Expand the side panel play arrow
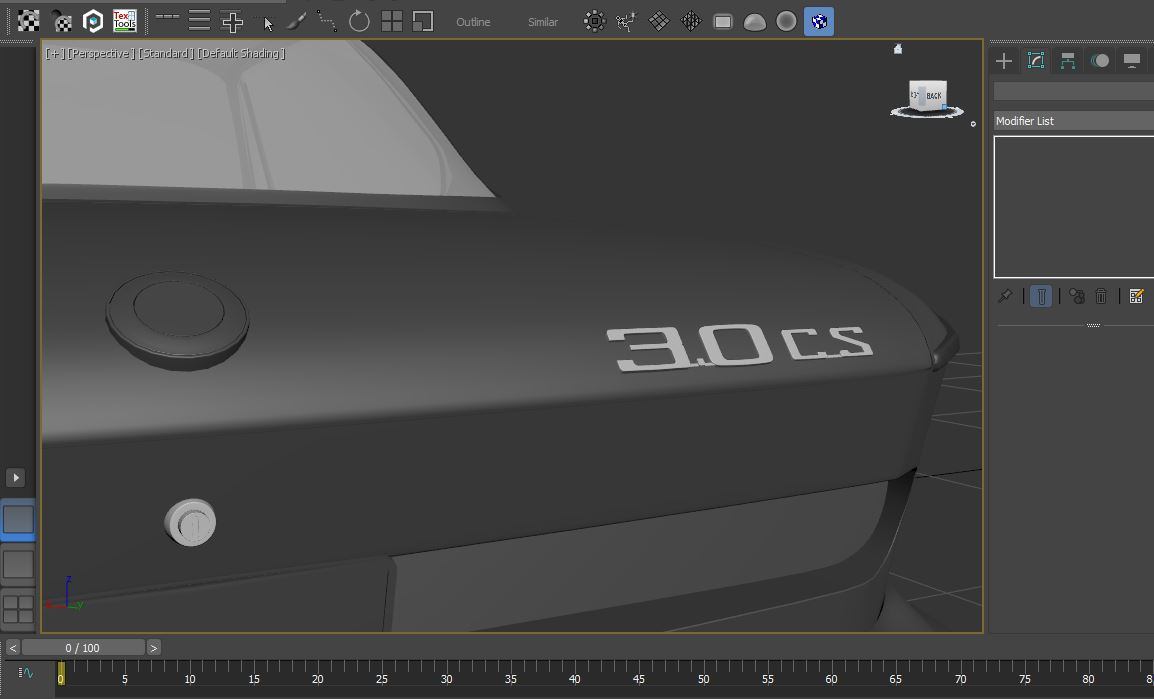The image size is (1154, 699). point(15,478)
